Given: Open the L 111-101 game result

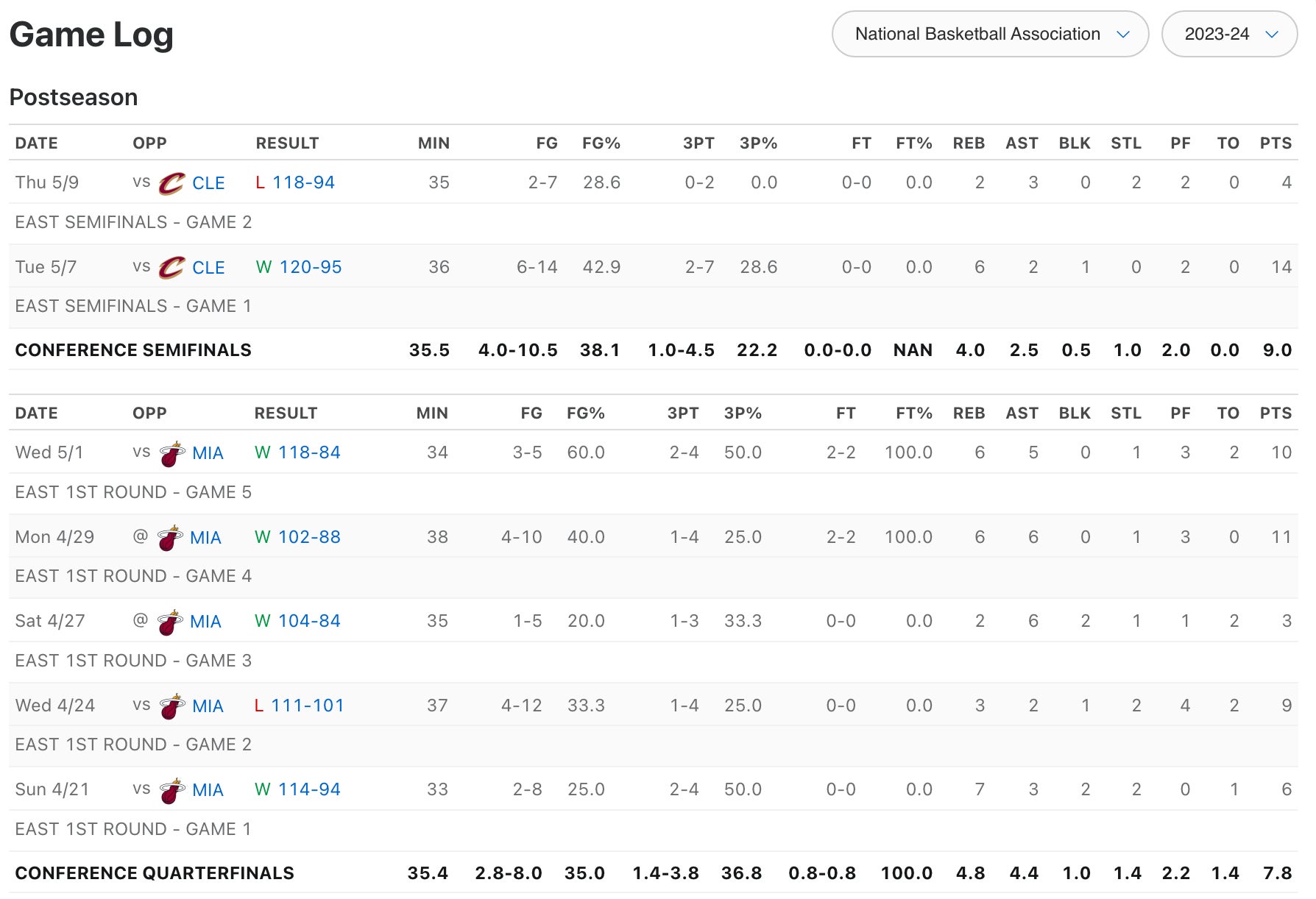Looking at the screenshot, I should [x=307, y=706].
